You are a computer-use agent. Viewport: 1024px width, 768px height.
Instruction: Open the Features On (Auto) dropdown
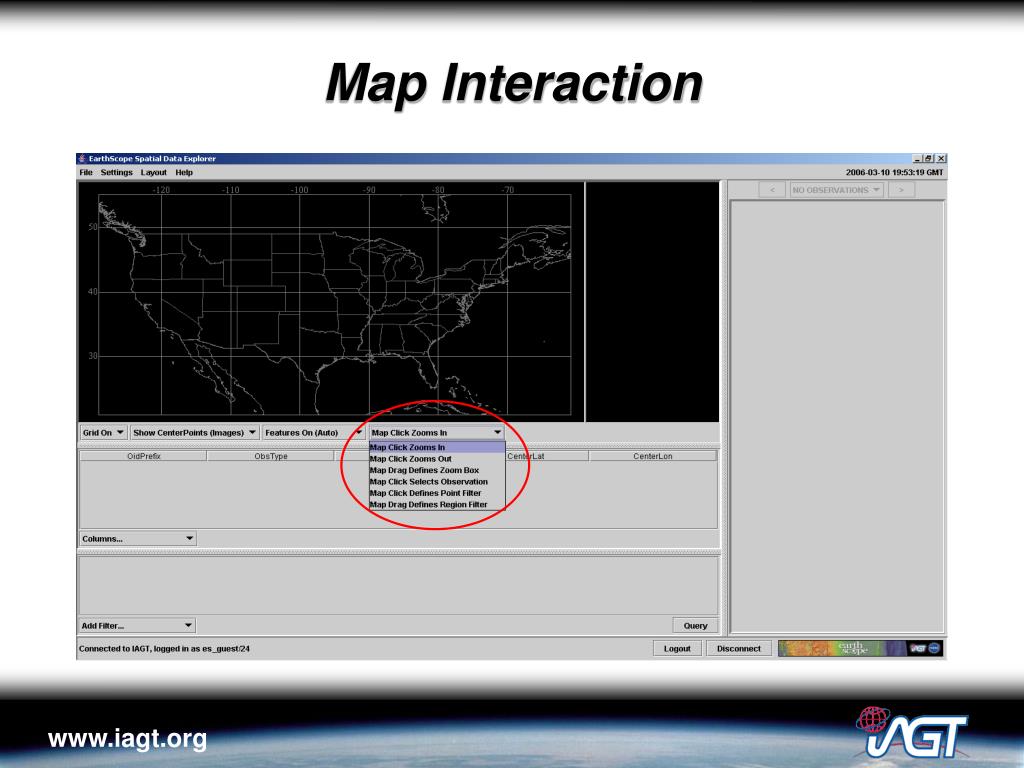tap(313, 432)
